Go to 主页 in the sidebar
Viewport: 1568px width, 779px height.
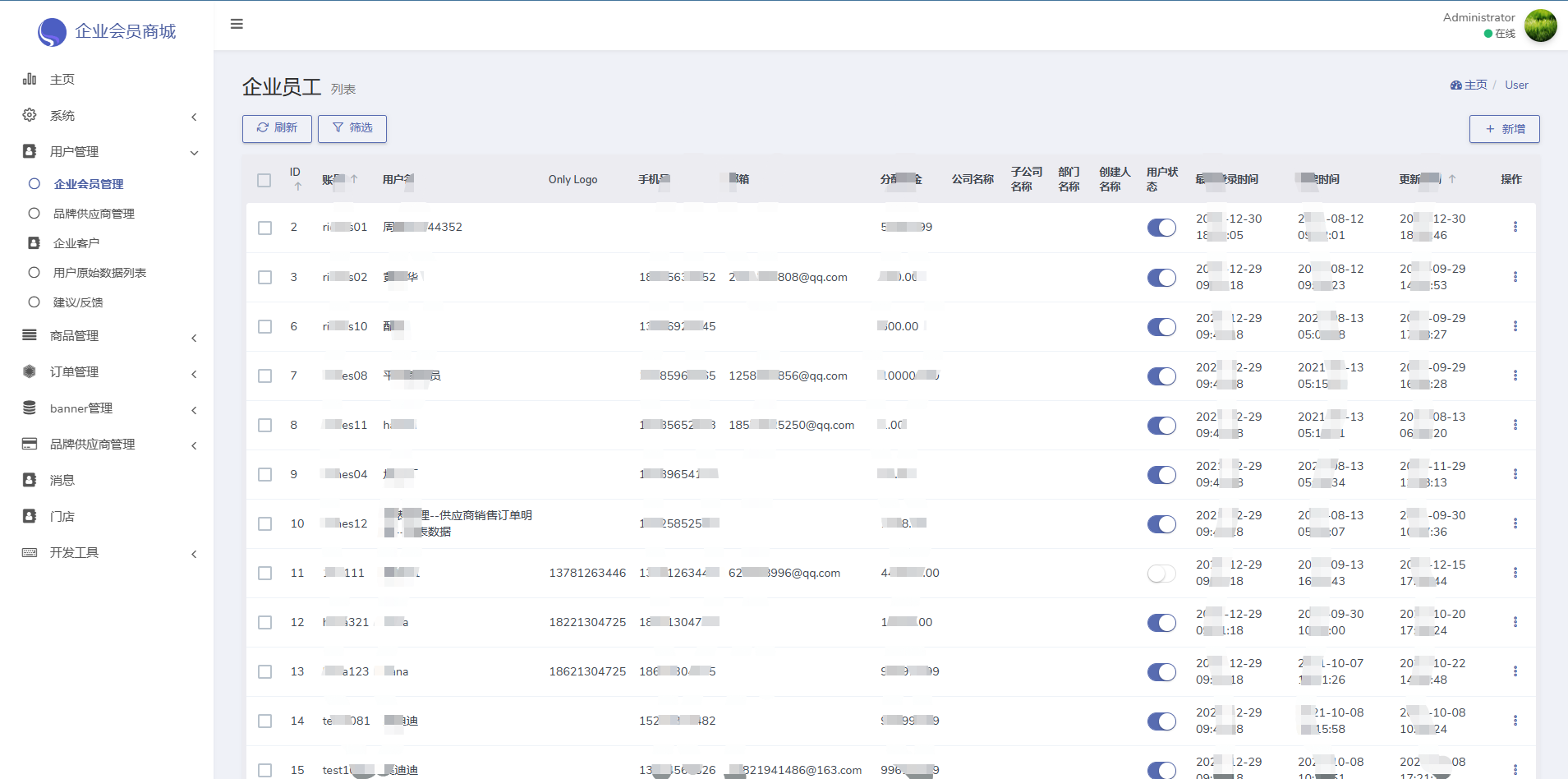(62, 79)
